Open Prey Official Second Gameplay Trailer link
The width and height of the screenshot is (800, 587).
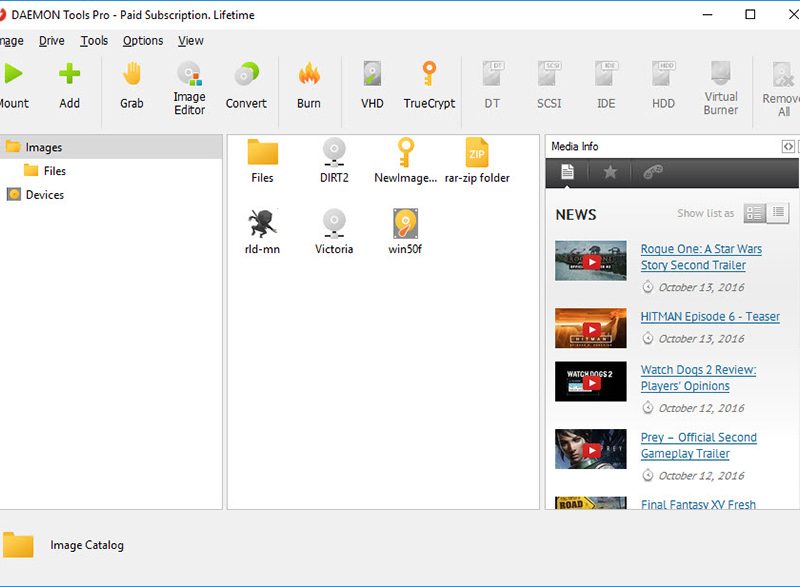[x=698, y=445]
